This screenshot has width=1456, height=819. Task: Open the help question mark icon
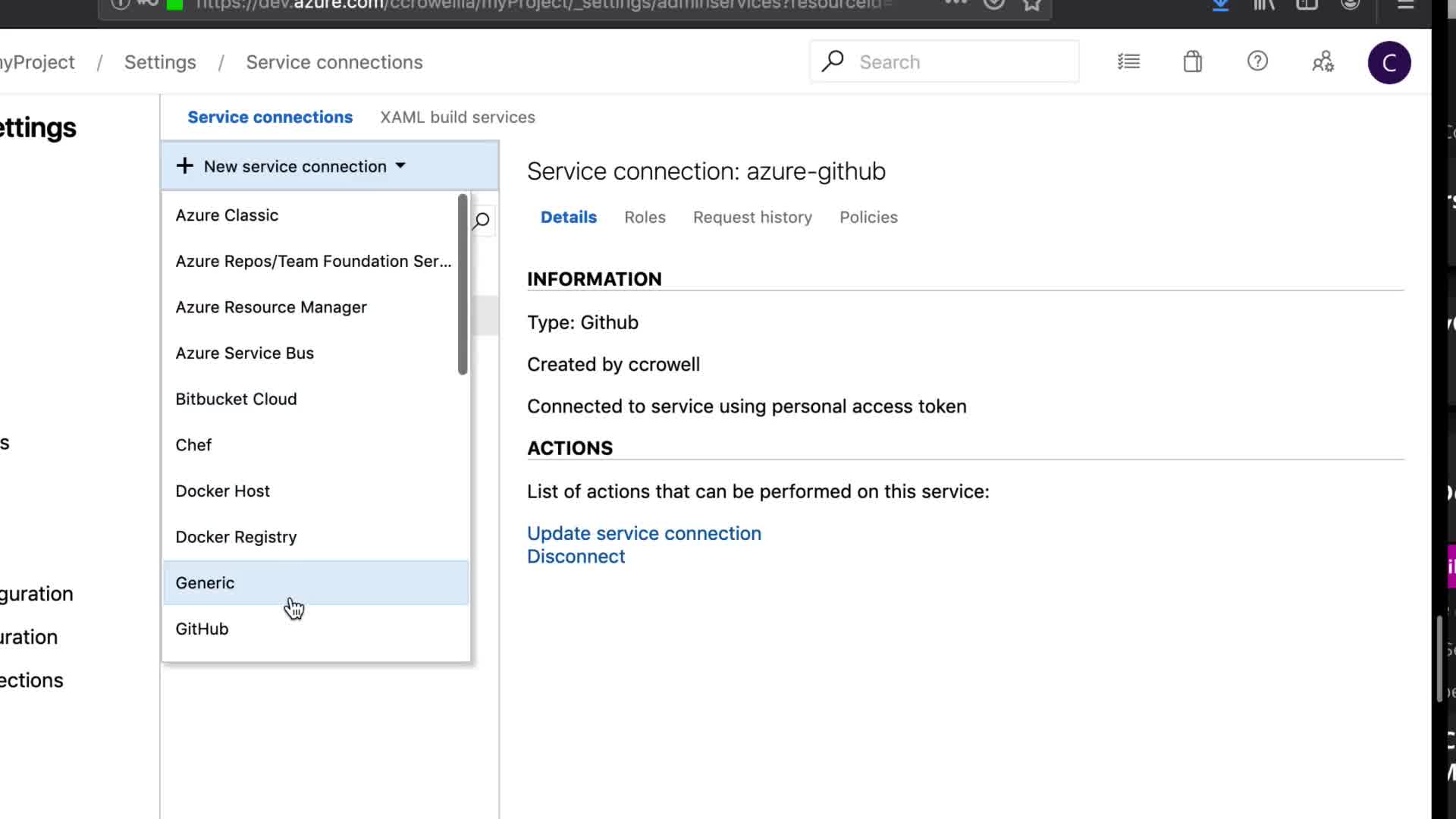point(1257,61)
